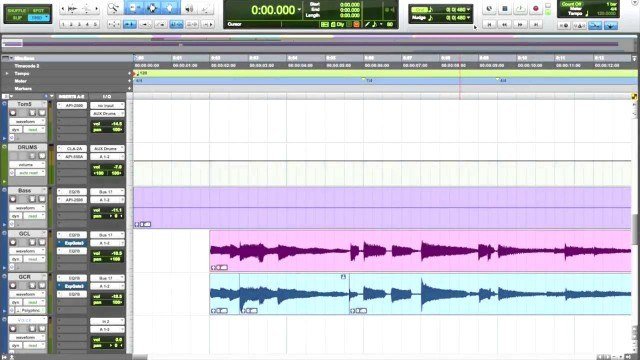640x360 pixels.
Task: Solo the DRUMS track
Action: (33, 156)
